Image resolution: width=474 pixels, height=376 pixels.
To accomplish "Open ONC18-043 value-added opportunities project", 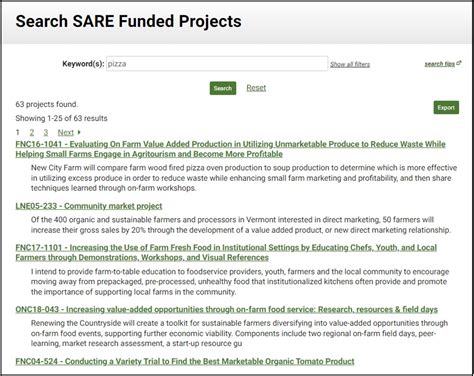I will click(x=226, y=309).
